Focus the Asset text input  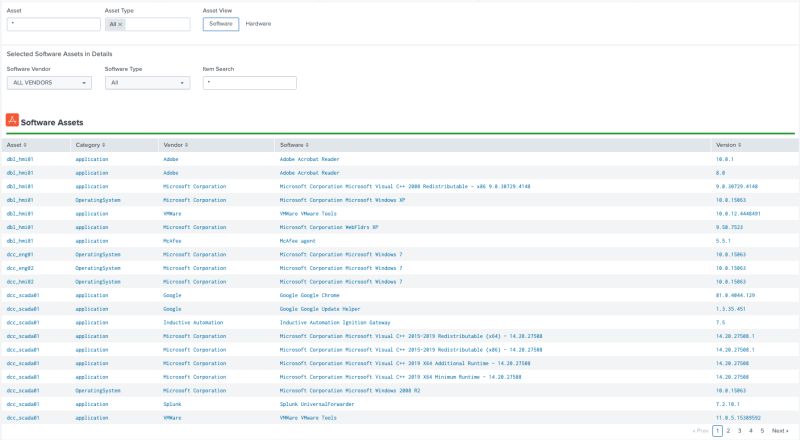(x=54, y=24)
